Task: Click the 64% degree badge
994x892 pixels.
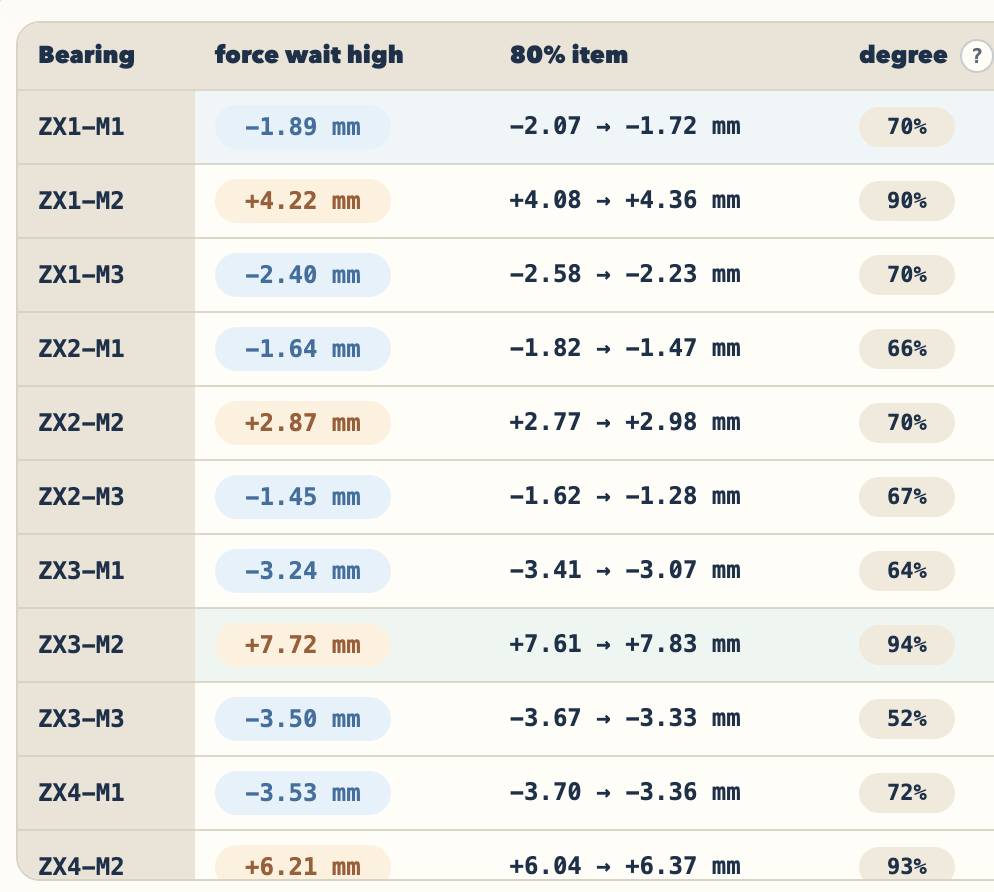Action: coord(907,571)
